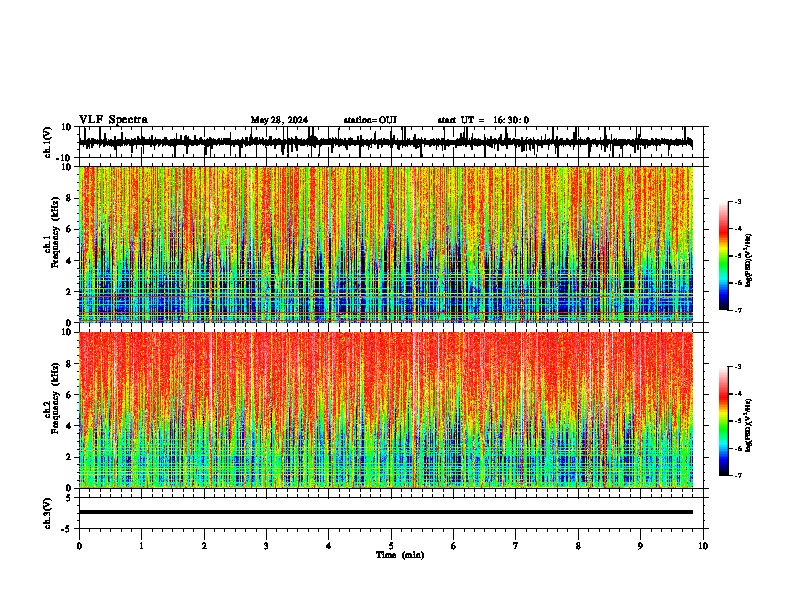The image size is (792, 612).
Task: Click the time axis tick label "10"
Action: [703, 546]
